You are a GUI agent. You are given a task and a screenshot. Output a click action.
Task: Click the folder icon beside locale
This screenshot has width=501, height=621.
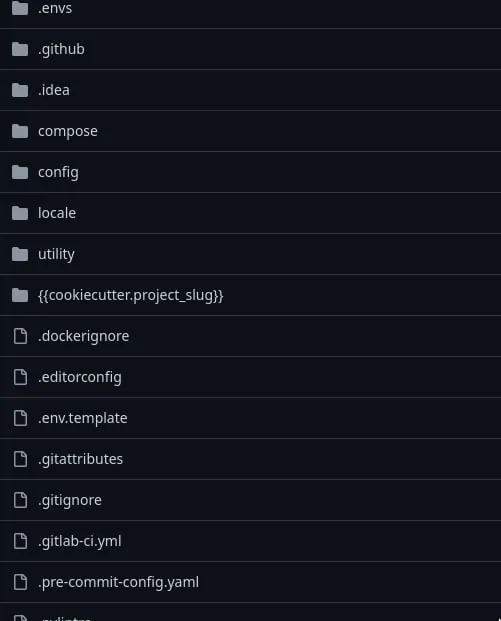click(20, 213)
